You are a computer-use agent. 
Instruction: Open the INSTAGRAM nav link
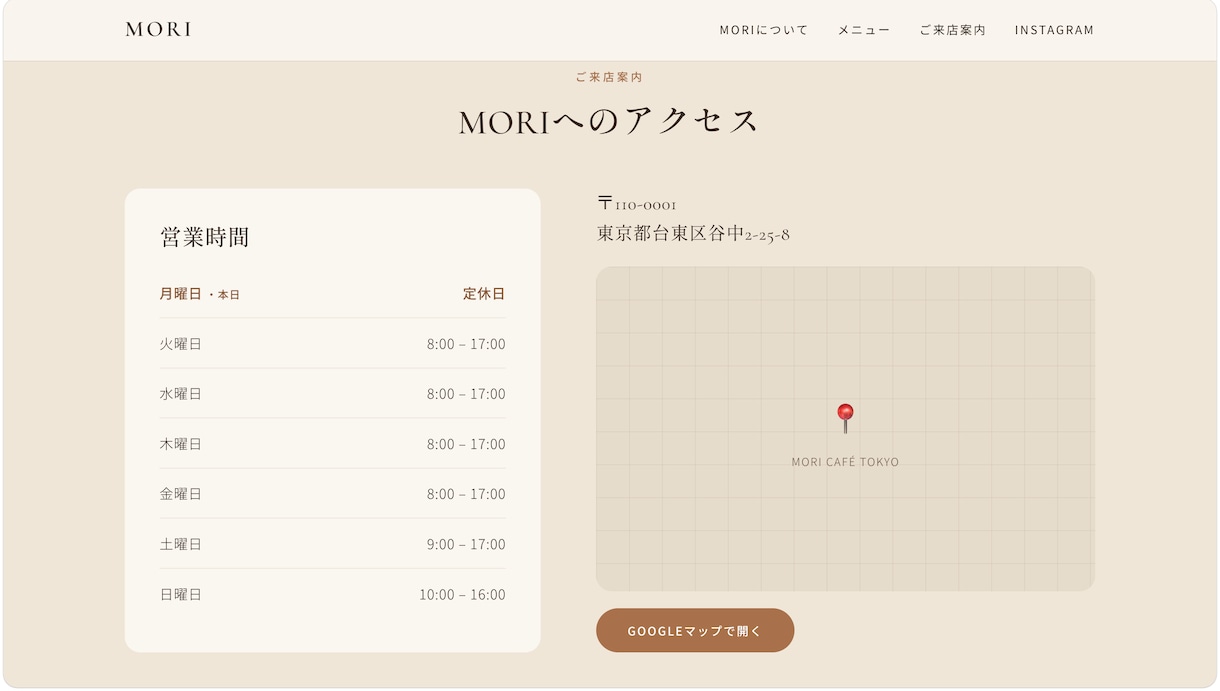tap(1054, 30)
